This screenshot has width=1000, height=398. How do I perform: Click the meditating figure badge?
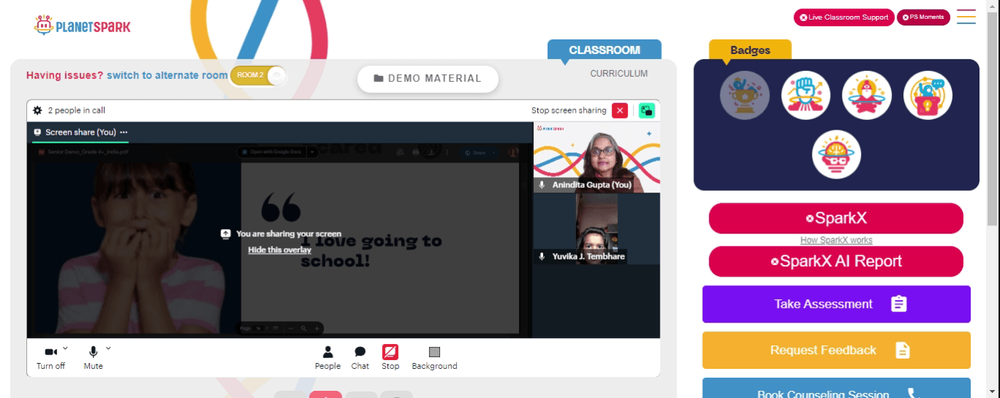[867, 95]
